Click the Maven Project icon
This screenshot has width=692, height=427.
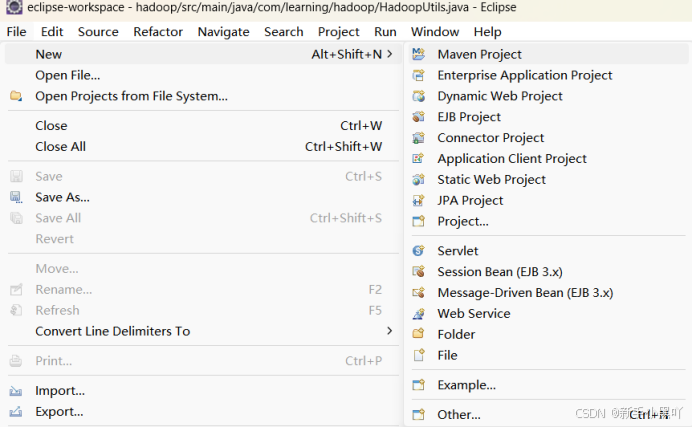418,54
